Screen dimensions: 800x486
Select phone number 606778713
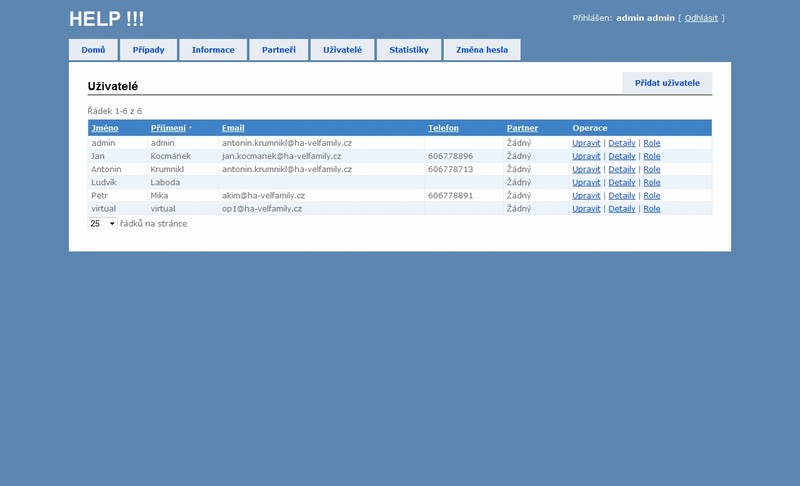coord(451,169)
